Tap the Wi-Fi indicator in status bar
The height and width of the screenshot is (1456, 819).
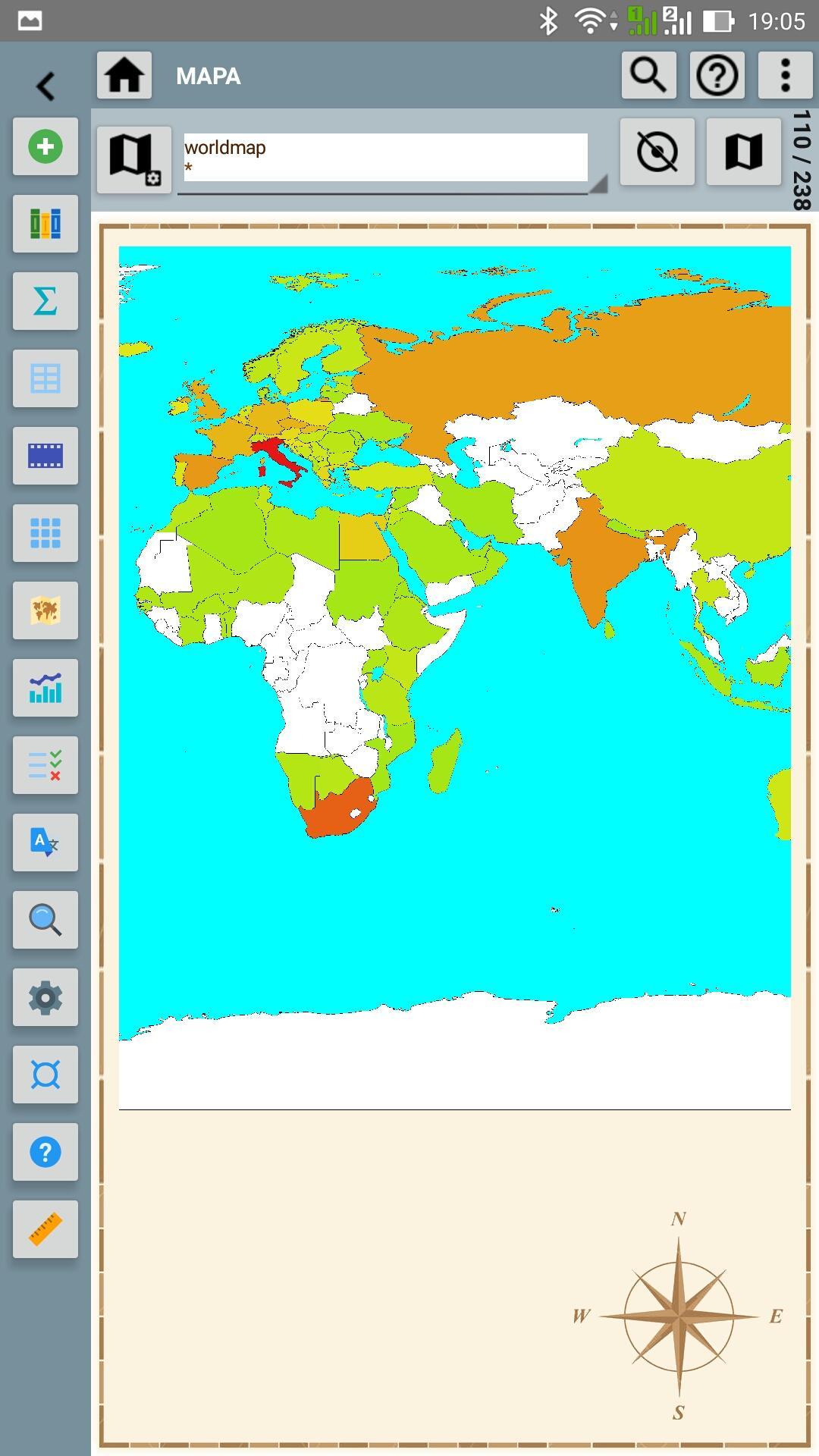pos(591,20)
